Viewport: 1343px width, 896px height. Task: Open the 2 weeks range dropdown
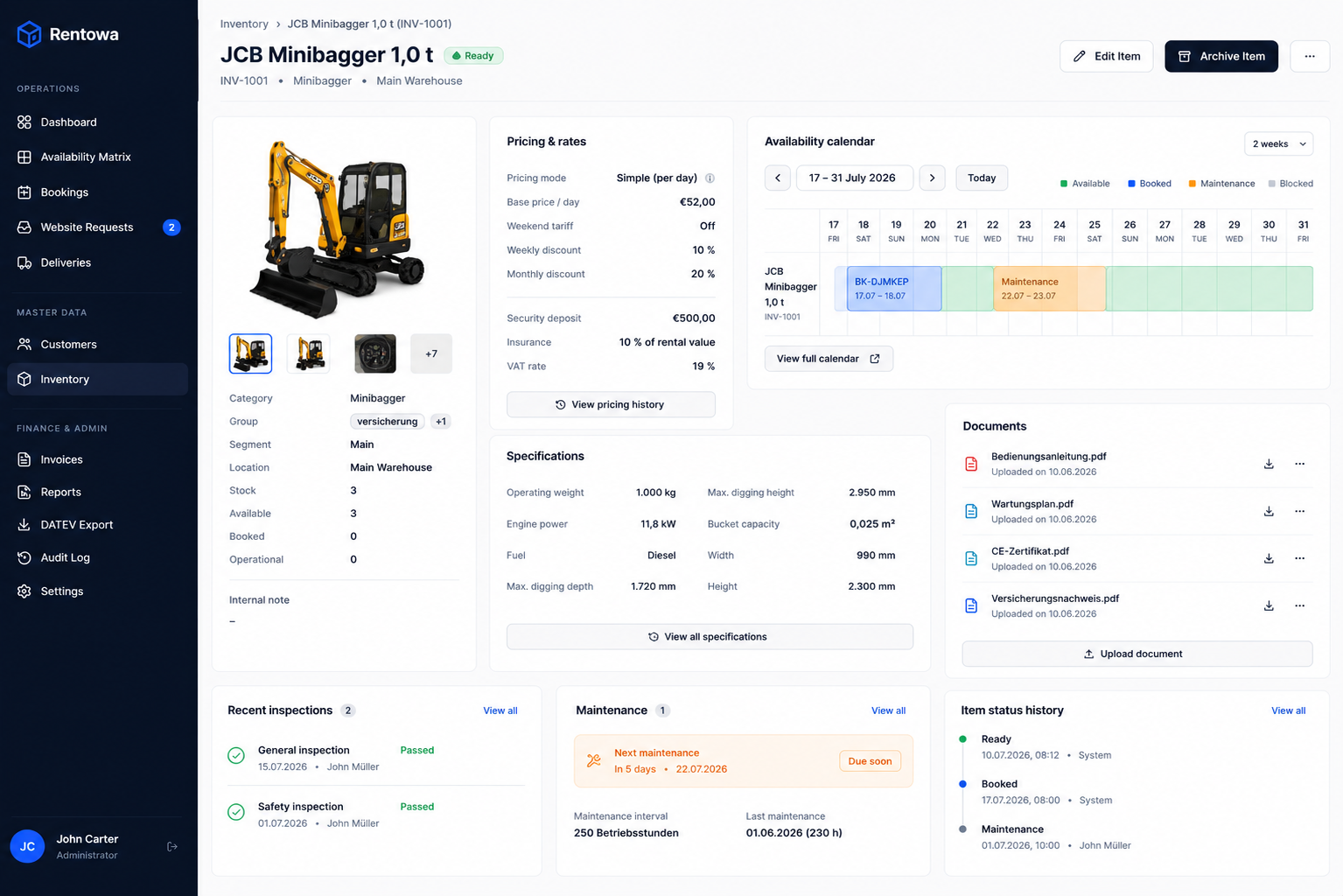pos(1278,143)
